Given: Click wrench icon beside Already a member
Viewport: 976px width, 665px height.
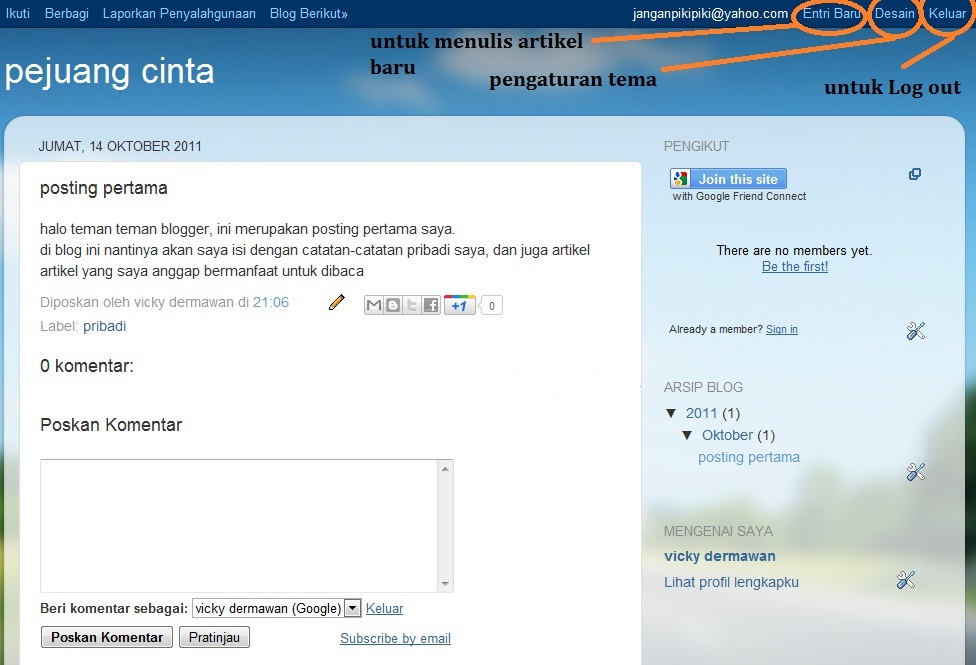Looking at the screenshot, I should pos(916,331).
